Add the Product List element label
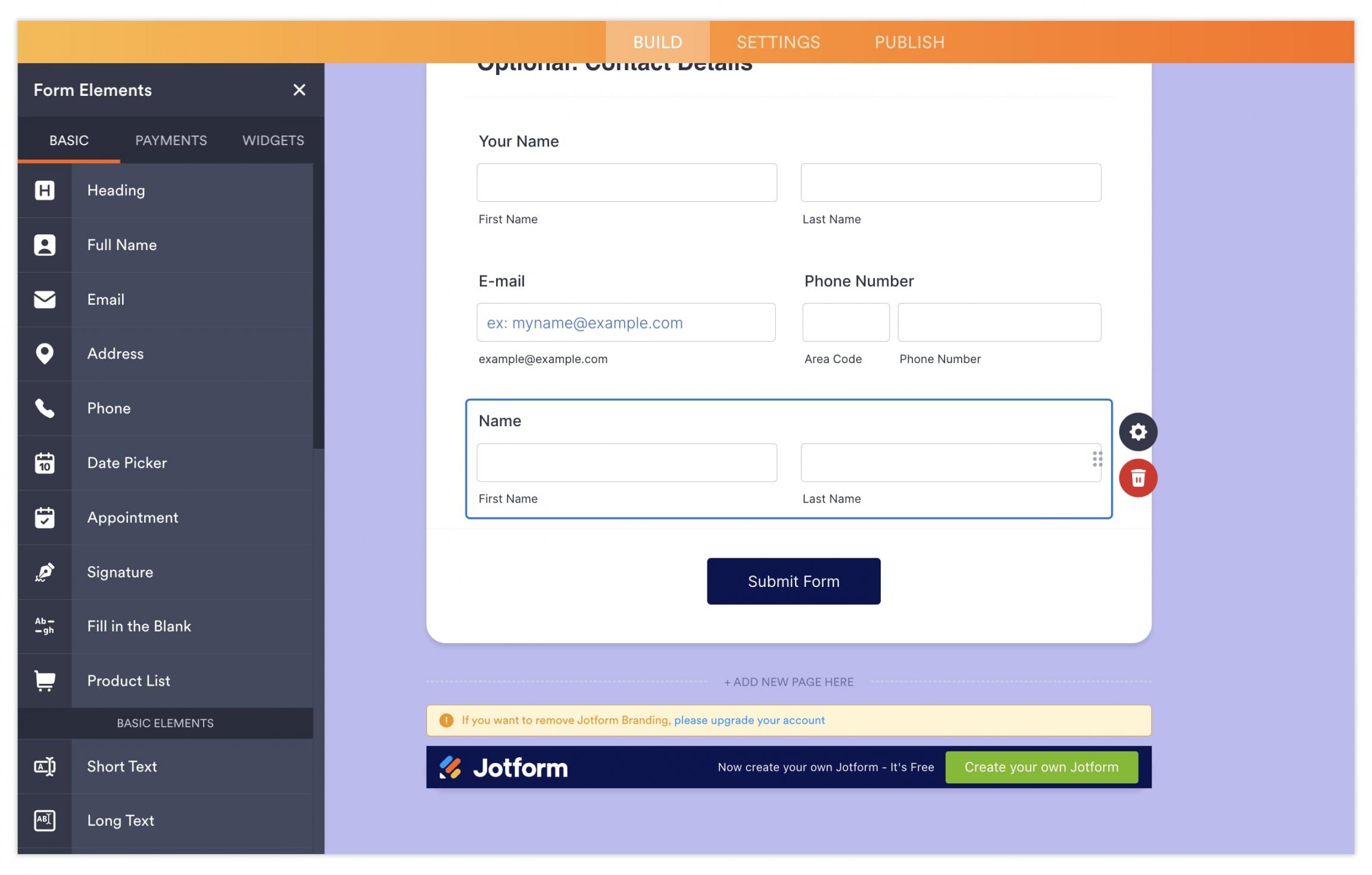The height and width of the screenshot is (875, 1372). pos(129,681)
